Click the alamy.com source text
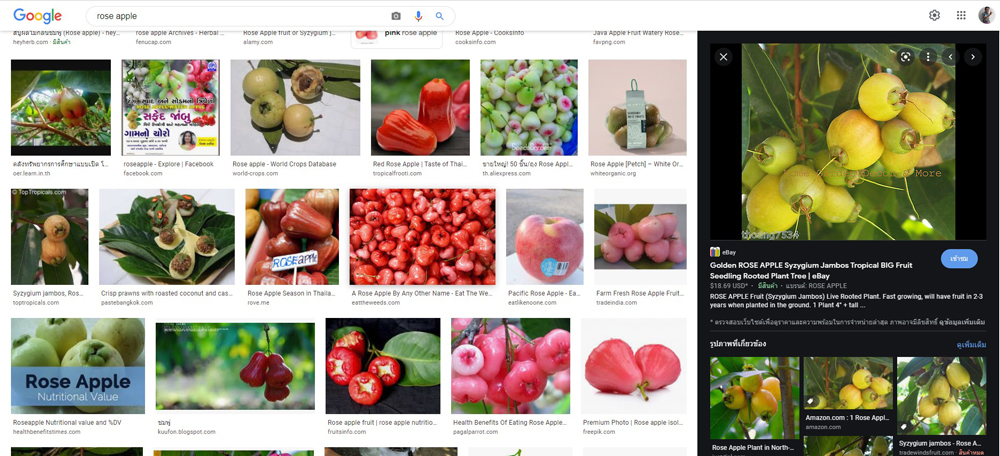The width and height of the screenshot is (1000, 456). click(258, 42)
